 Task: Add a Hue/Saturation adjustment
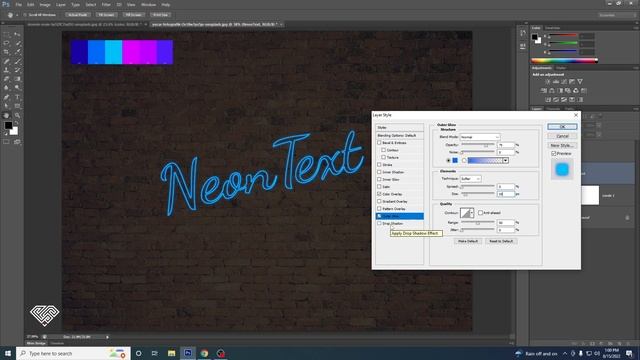coord(544,91)
